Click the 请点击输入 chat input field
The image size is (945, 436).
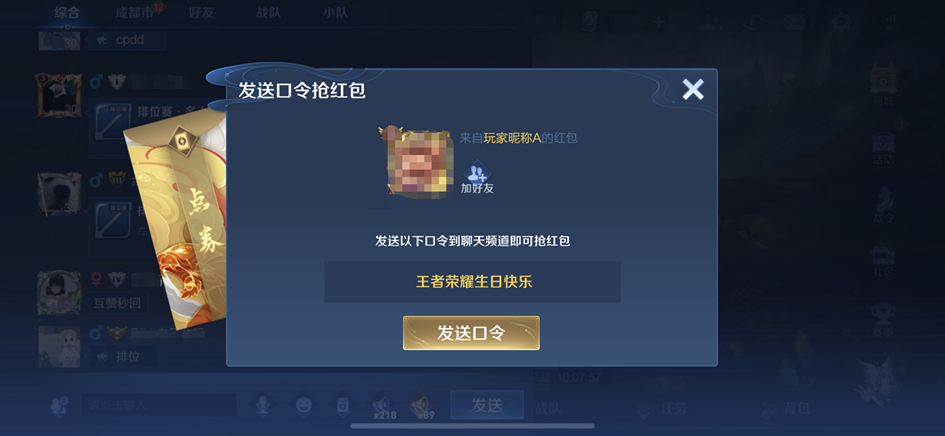pyautogui.click(x=159, y=405)
